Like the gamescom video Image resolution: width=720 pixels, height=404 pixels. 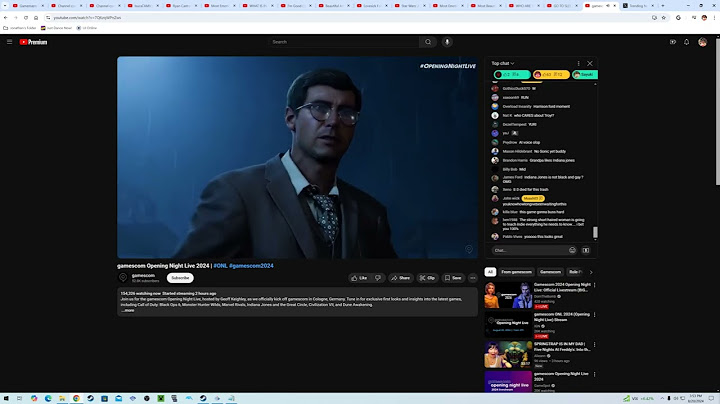(x=359, y=278)
